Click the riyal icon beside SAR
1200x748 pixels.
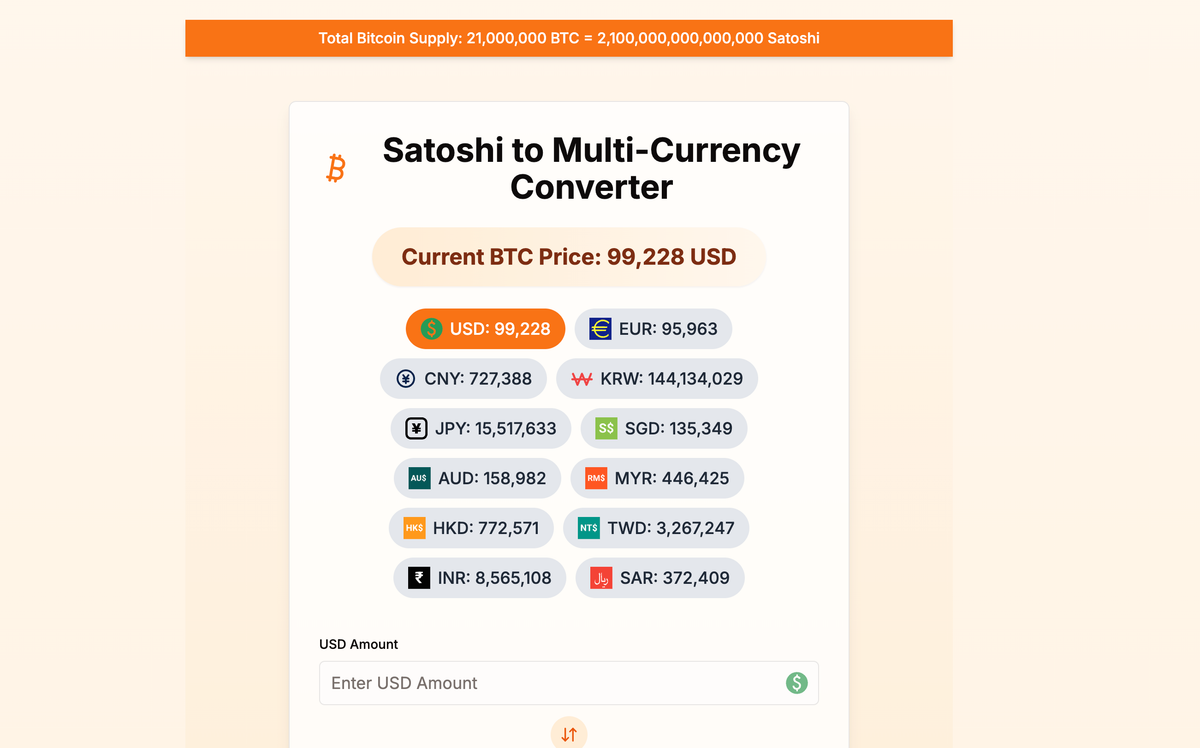point(601,578)
